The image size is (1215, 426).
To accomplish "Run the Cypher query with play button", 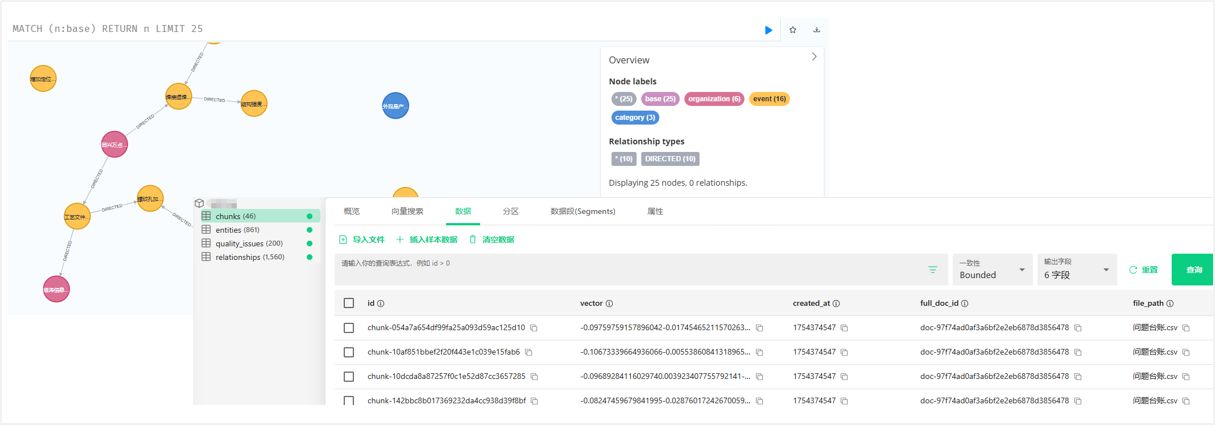I will pyautogui.click(x=768, y=30).
